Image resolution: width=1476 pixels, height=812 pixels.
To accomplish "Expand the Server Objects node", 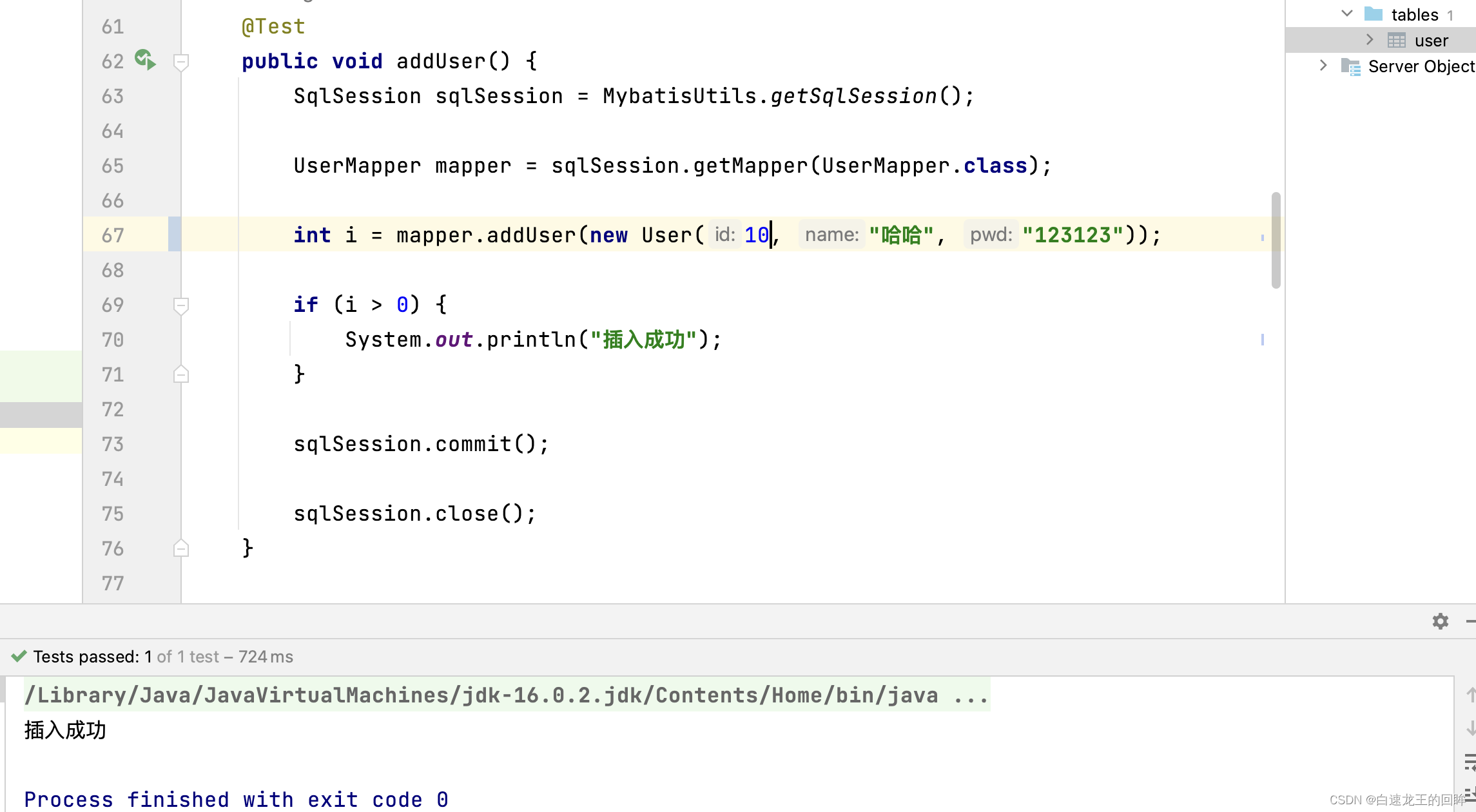I will tap(1323, 66).
